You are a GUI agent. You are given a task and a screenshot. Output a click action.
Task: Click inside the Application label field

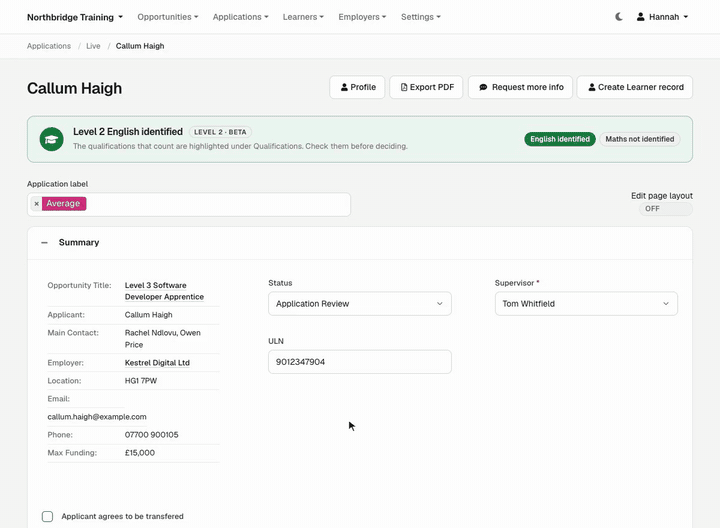[189, 204]
